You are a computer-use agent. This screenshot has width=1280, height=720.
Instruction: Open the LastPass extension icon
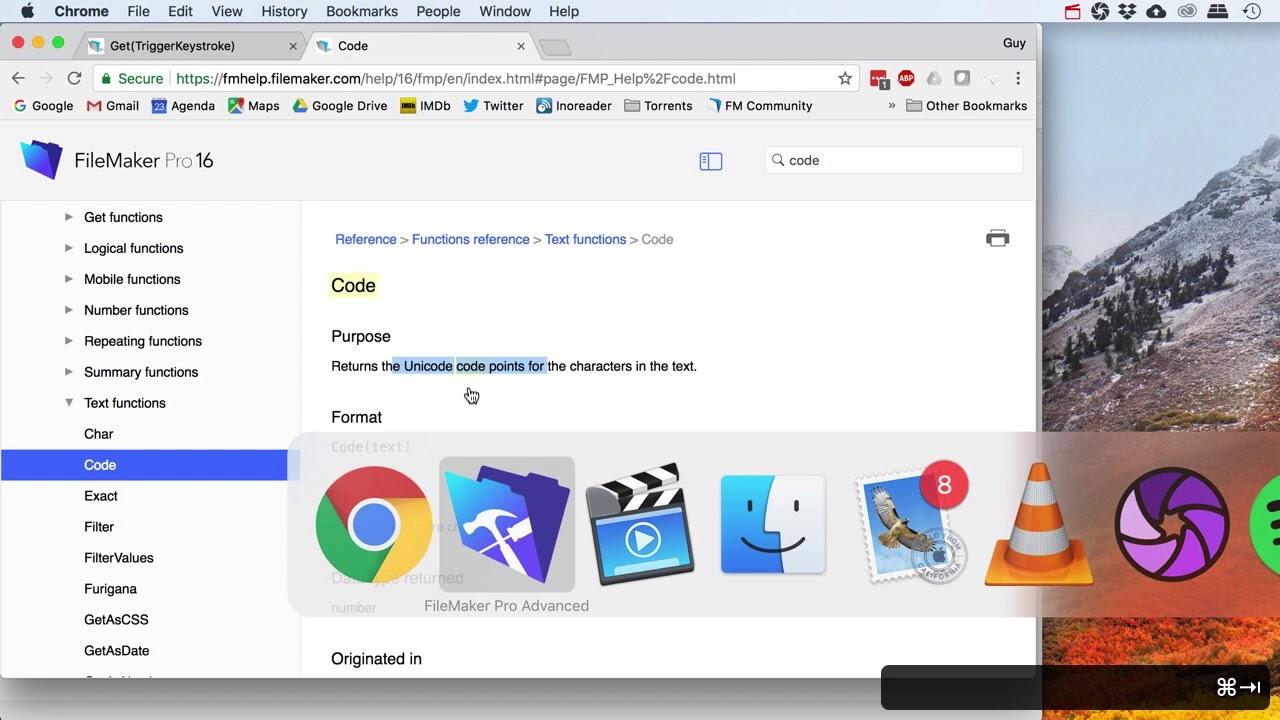coord(879,79)
